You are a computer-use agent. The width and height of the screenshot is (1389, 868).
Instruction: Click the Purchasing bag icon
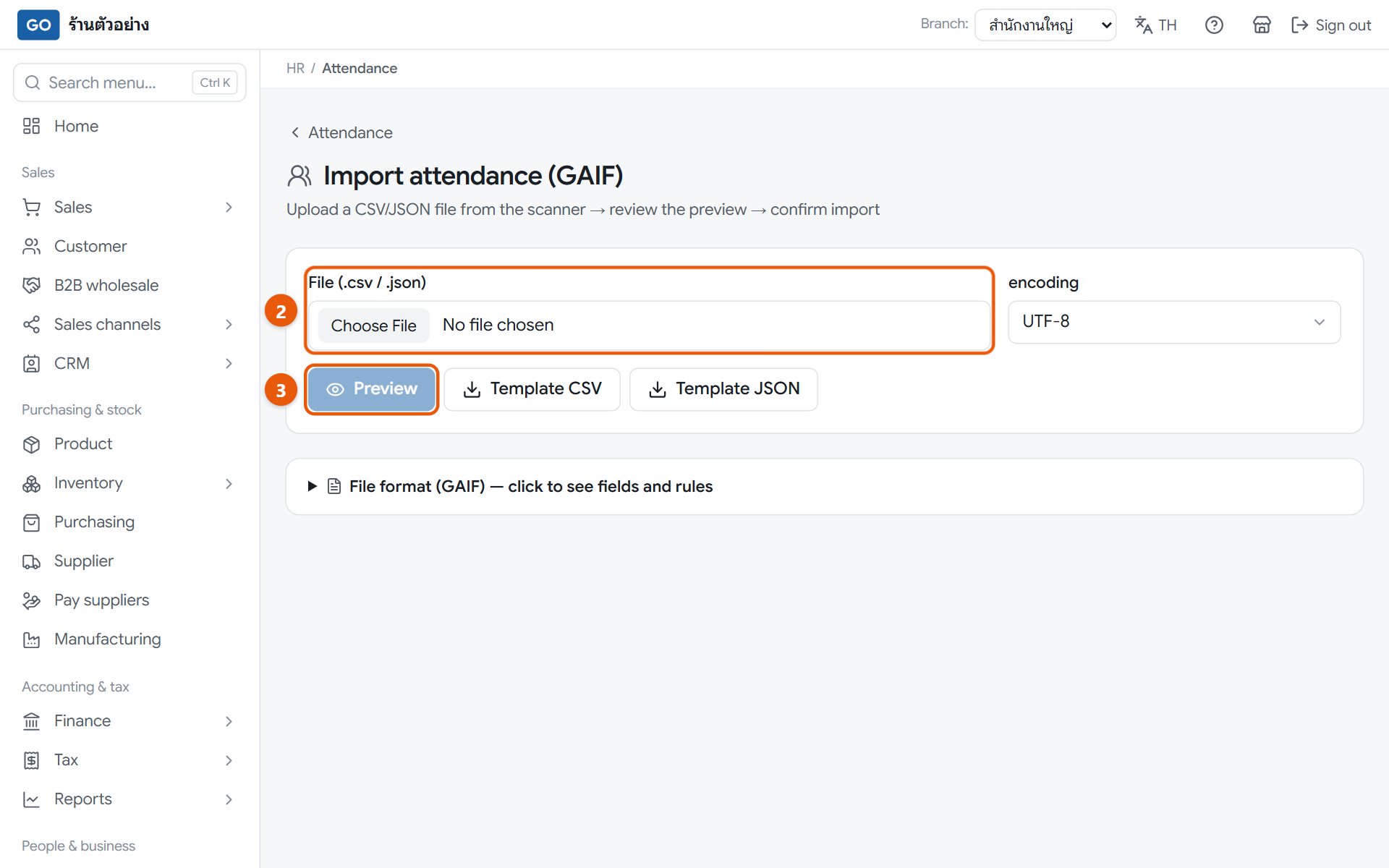tap(31, 522)
